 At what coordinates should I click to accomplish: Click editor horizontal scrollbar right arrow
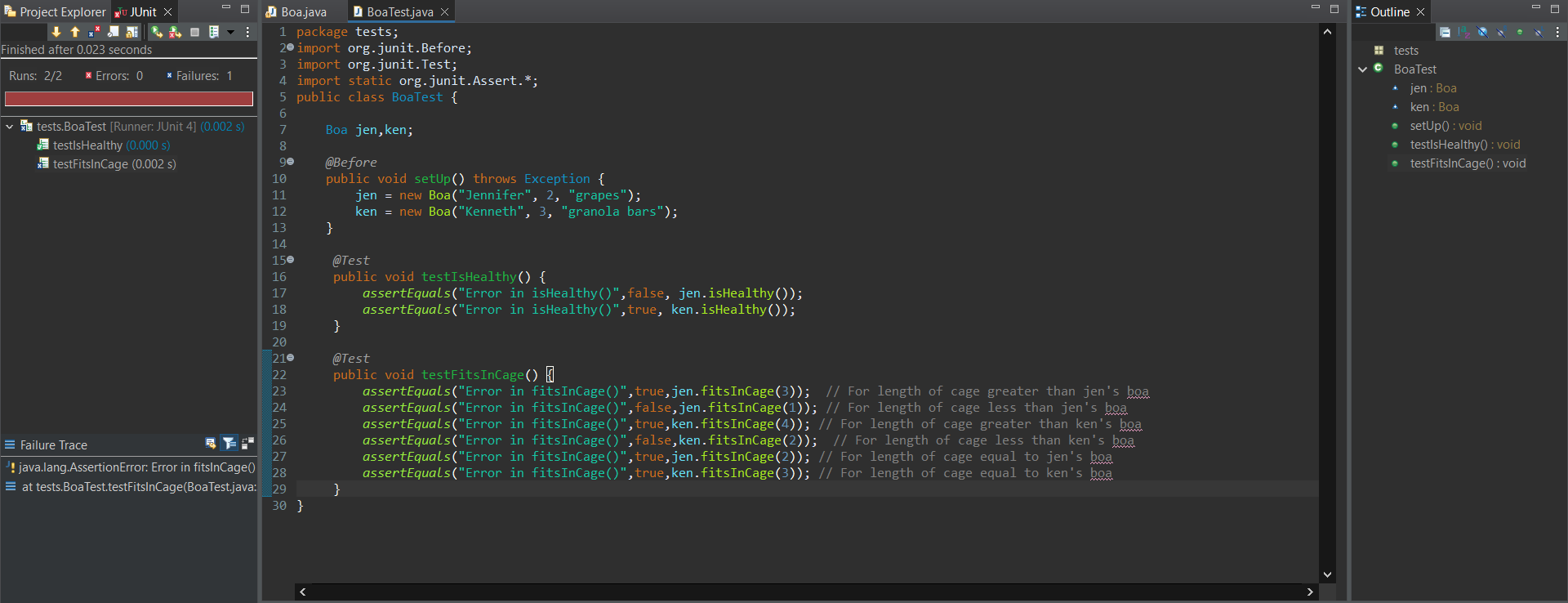[1310, 592]
